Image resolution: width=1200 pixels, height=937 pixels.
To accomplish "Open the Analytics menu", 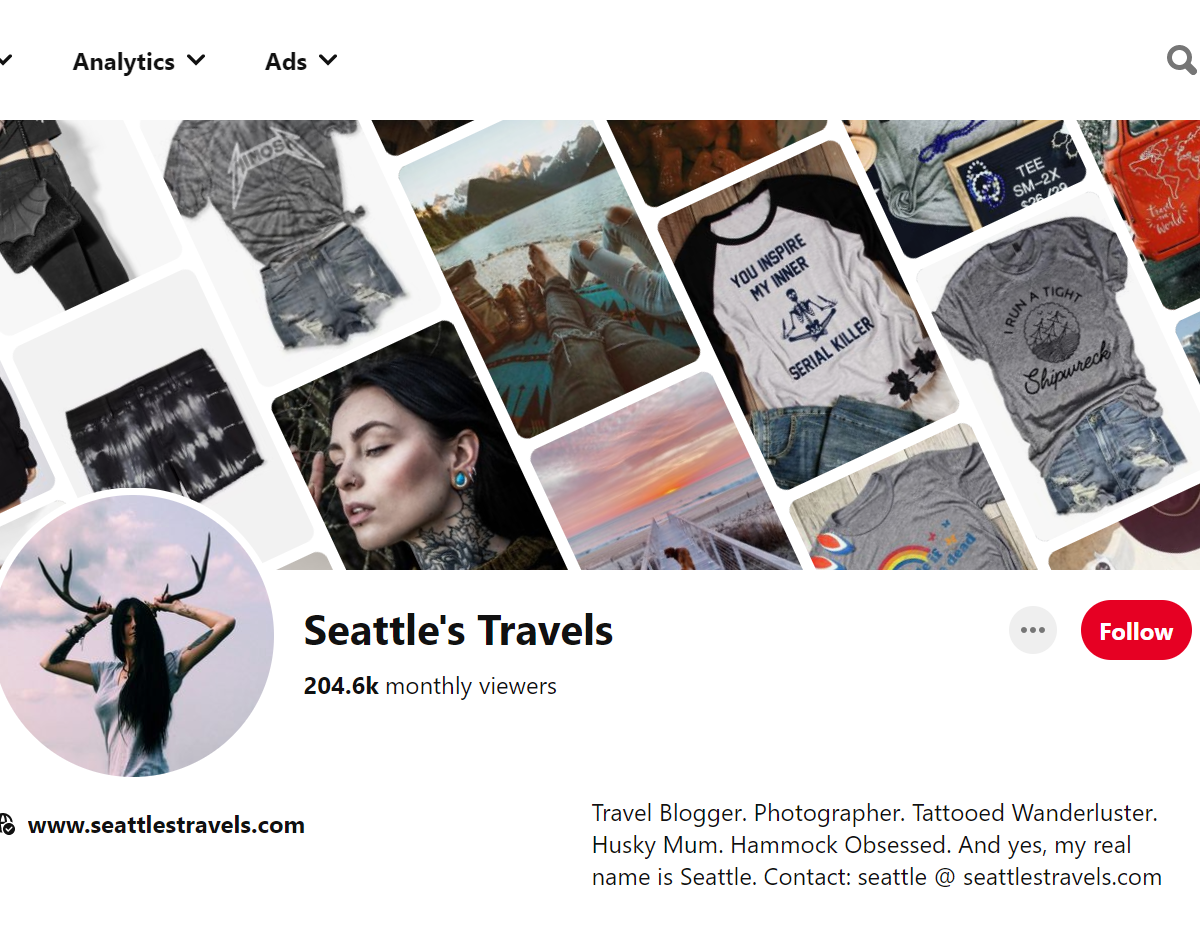I will tap(139, 61).
